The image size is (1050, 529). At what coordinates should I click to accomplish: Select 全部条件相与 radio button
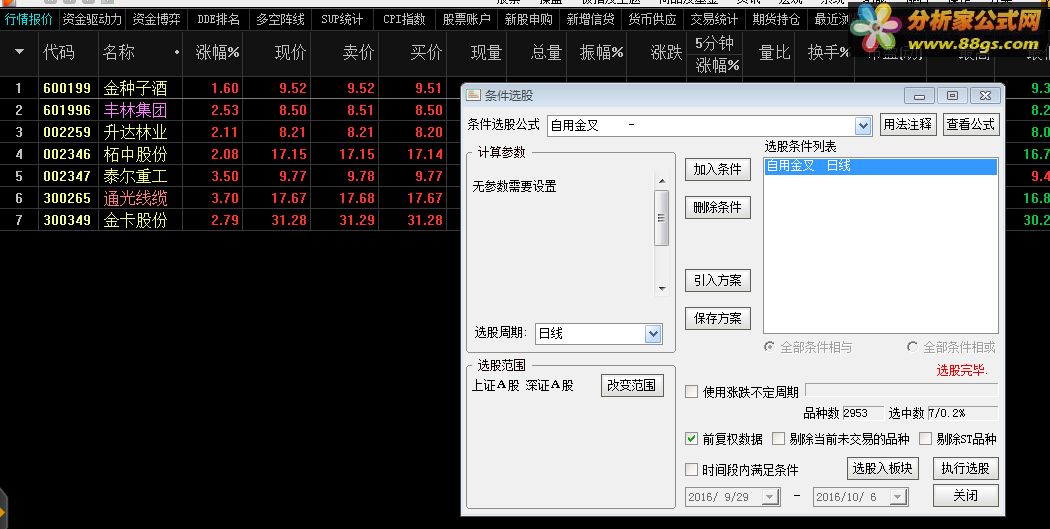[769, 347]
